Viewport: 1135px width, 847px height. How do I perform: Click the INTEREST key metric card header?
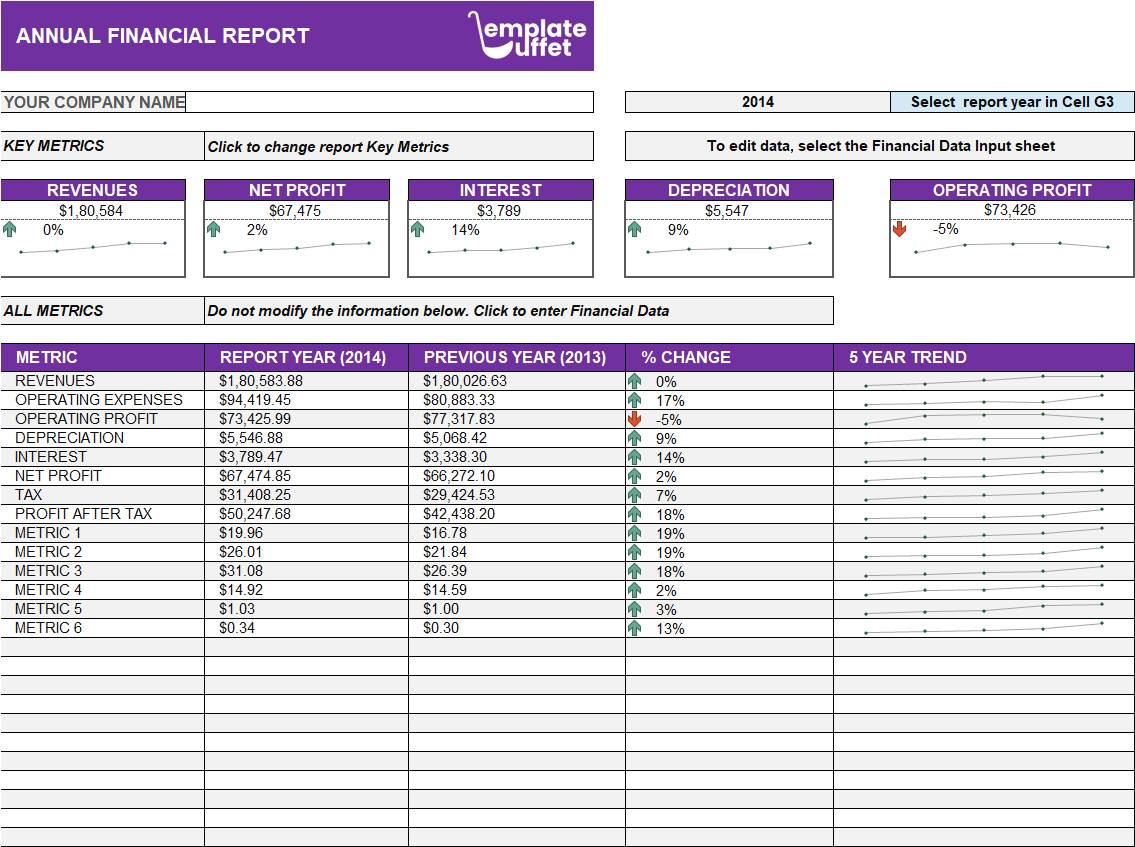pos(500,190)
